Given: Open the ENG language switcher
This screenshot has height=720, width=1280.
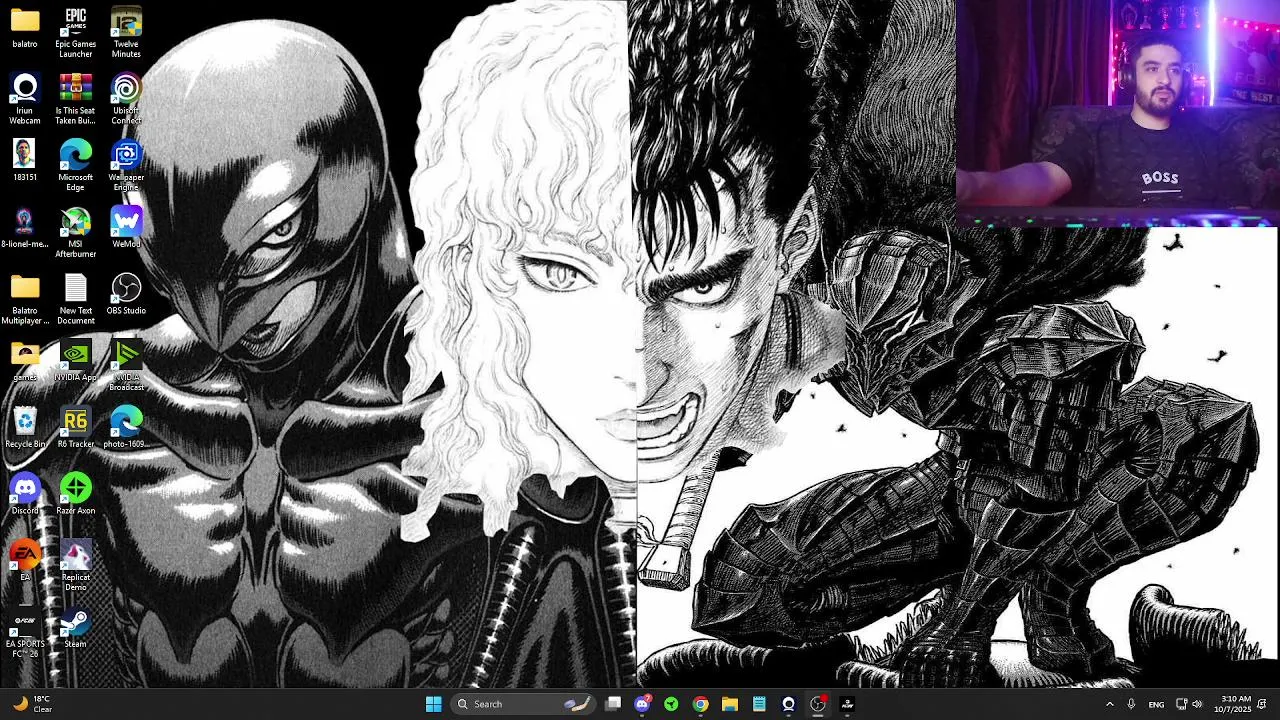Looking at the screenshot, I should pos(1156,704).
